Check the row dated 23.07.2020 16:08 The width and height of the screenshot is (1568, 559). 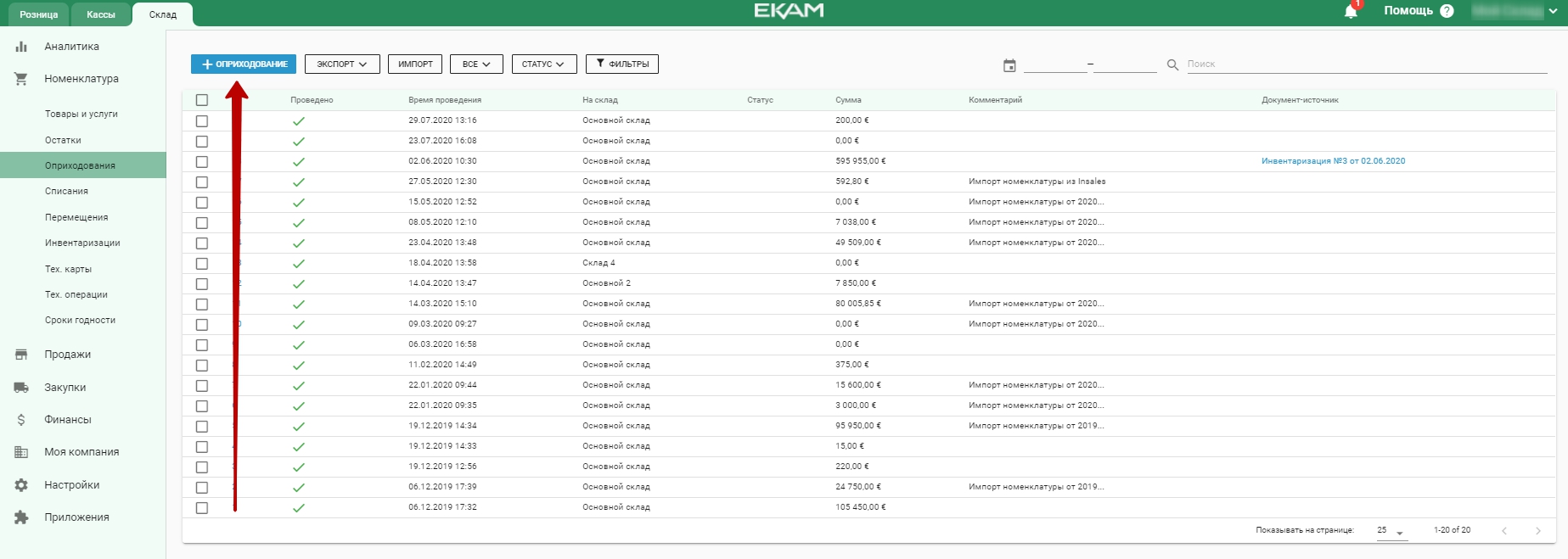pos(202,142)
